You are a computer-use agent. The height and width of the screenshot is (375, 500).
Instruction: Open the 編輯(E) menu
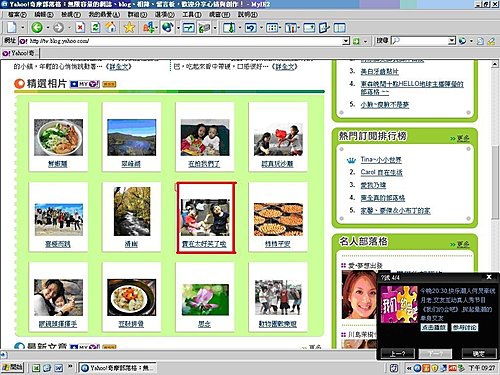pos(44,15)
